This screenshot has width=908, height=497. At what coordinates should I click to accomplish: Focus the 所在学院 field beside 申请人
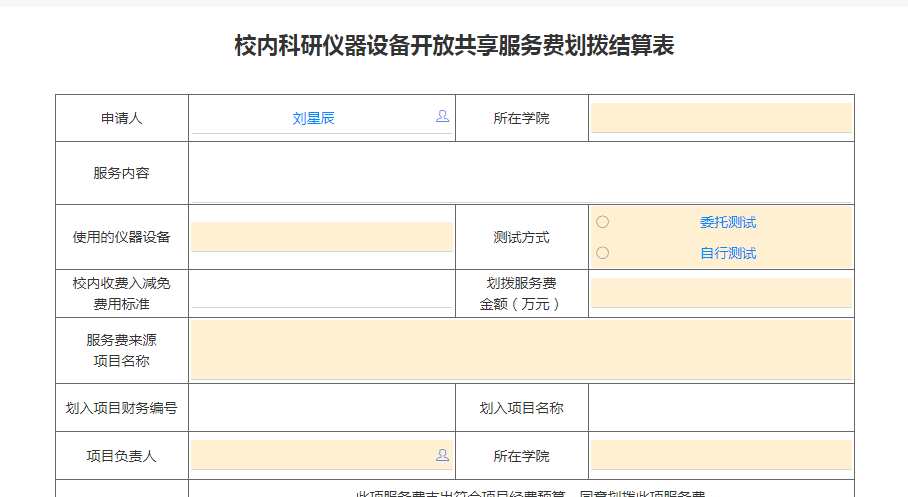pos(721,118)
